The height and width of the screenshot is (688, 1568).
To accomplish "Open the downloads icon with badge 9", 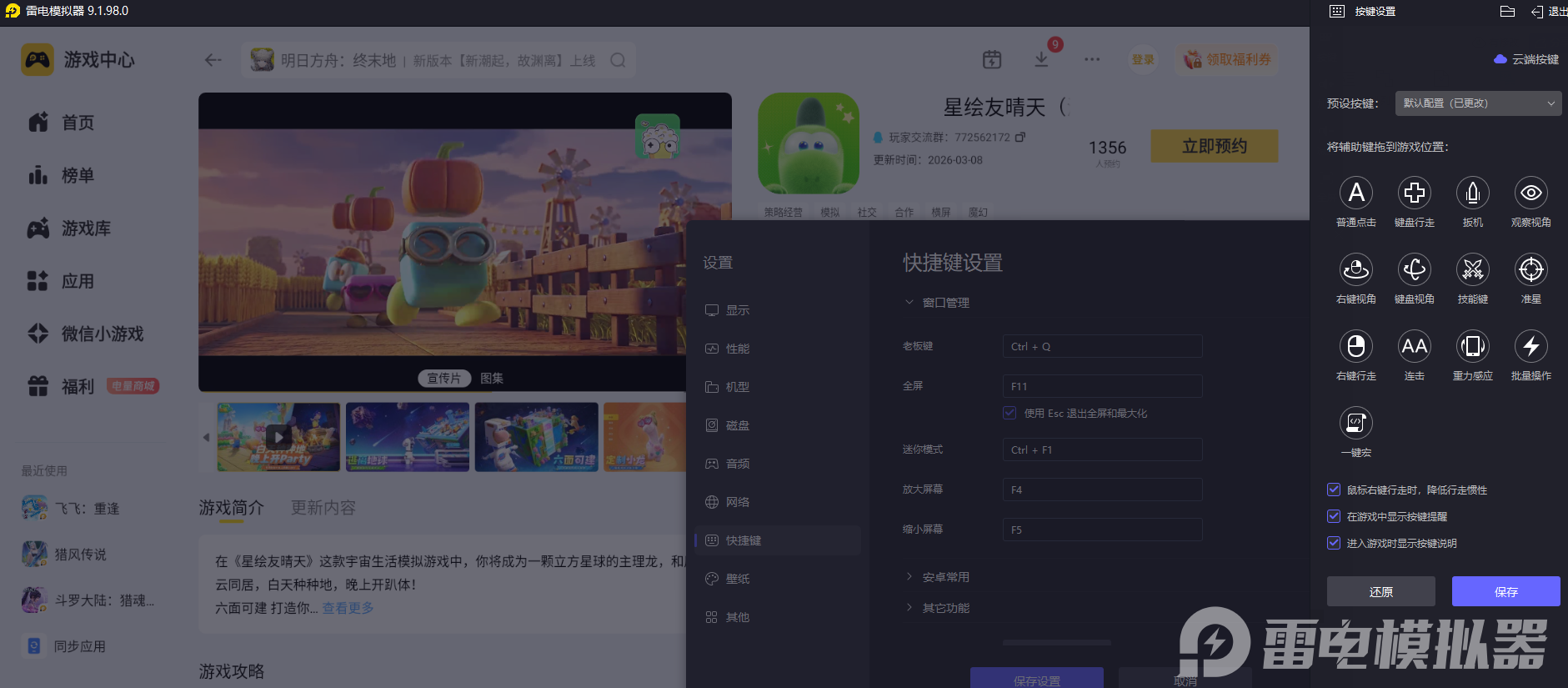I will 1041,59.
